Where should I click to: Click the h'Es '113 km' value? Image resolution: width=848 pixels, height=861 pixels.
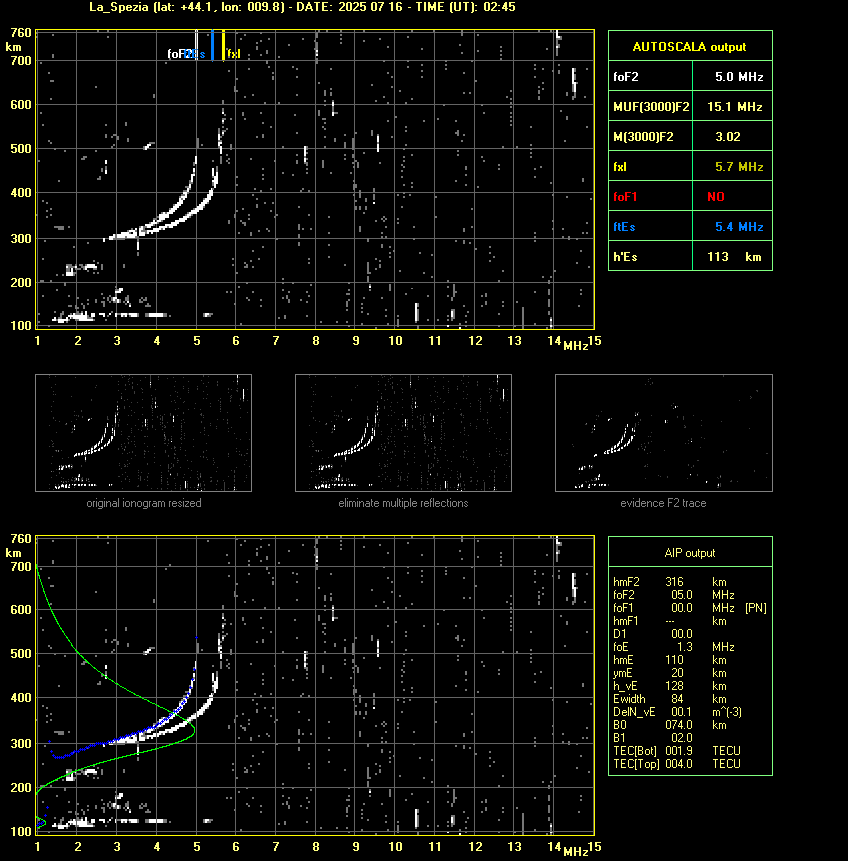[734, 256]
